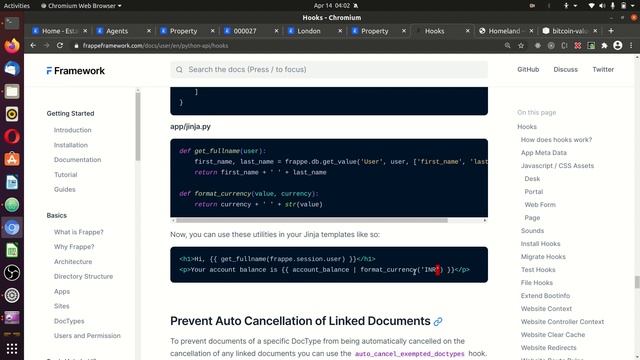Jump to How does hooks work? section

[x=556, y=140]
